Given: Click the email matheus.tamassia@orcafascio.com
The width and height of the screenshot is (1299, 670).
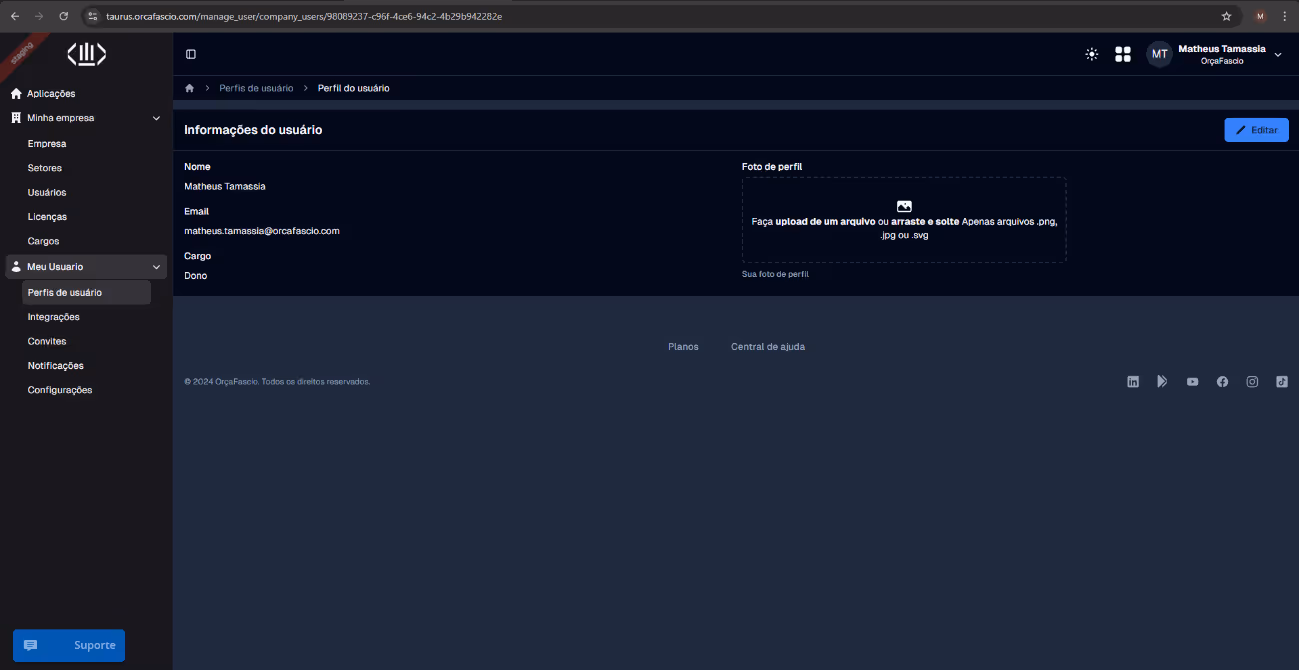Looking at the screenshot, I should [x=262, y=231].
